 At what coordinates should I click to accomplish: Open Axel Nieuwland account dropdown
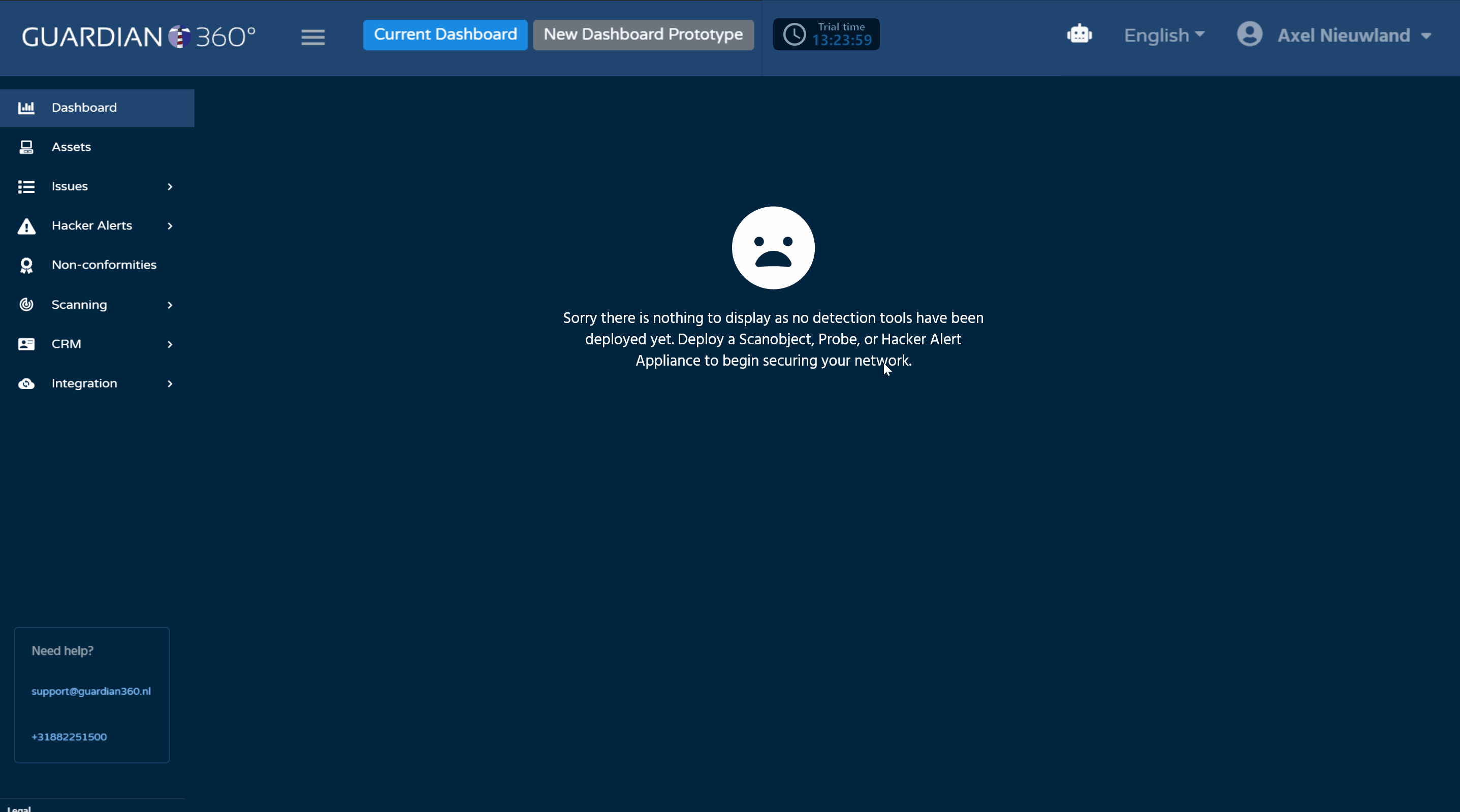pos(1353,35)
